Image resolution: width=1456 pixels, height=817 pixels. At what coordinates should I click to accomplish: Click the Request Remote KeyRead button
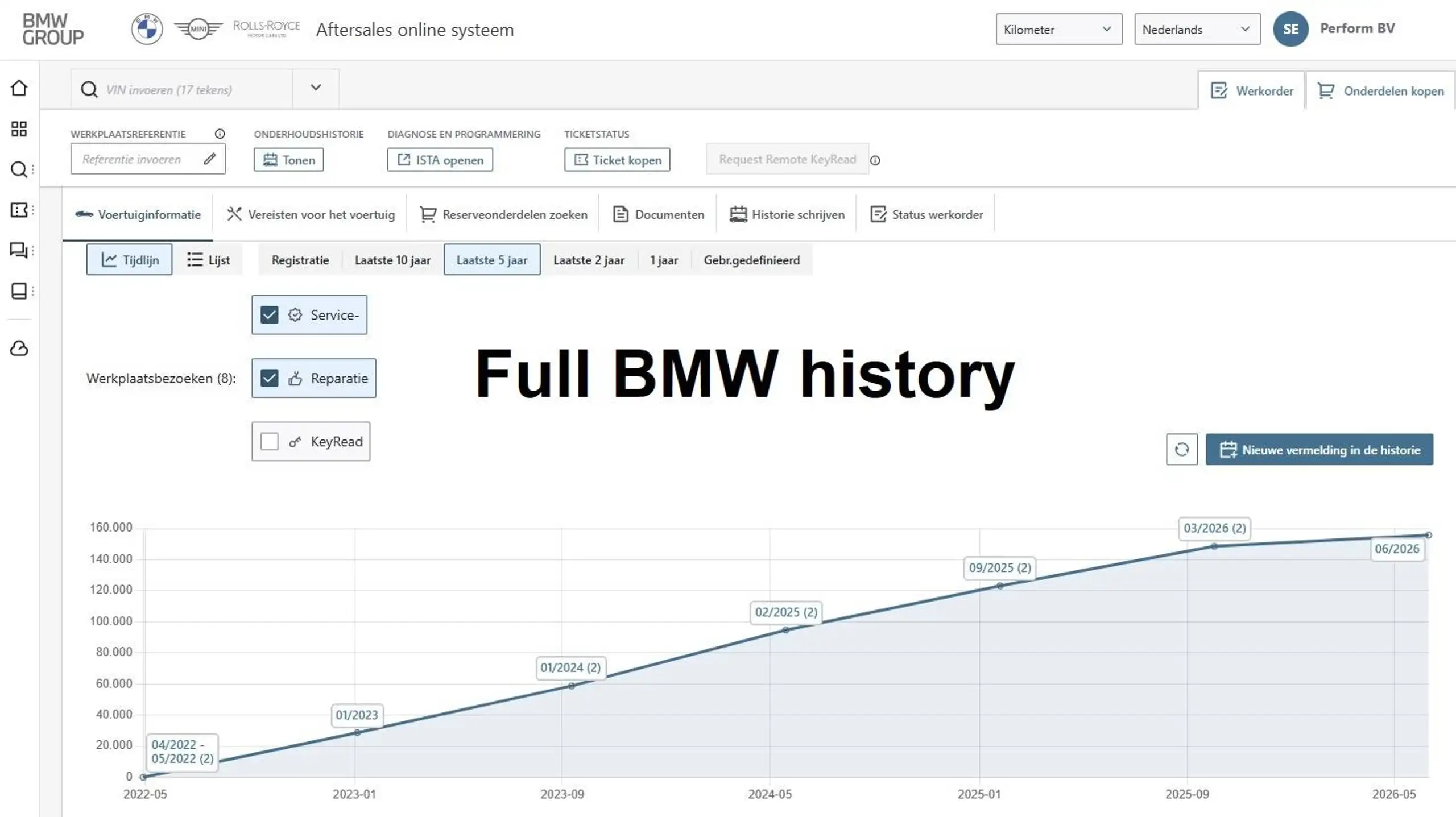pos(787,159)
